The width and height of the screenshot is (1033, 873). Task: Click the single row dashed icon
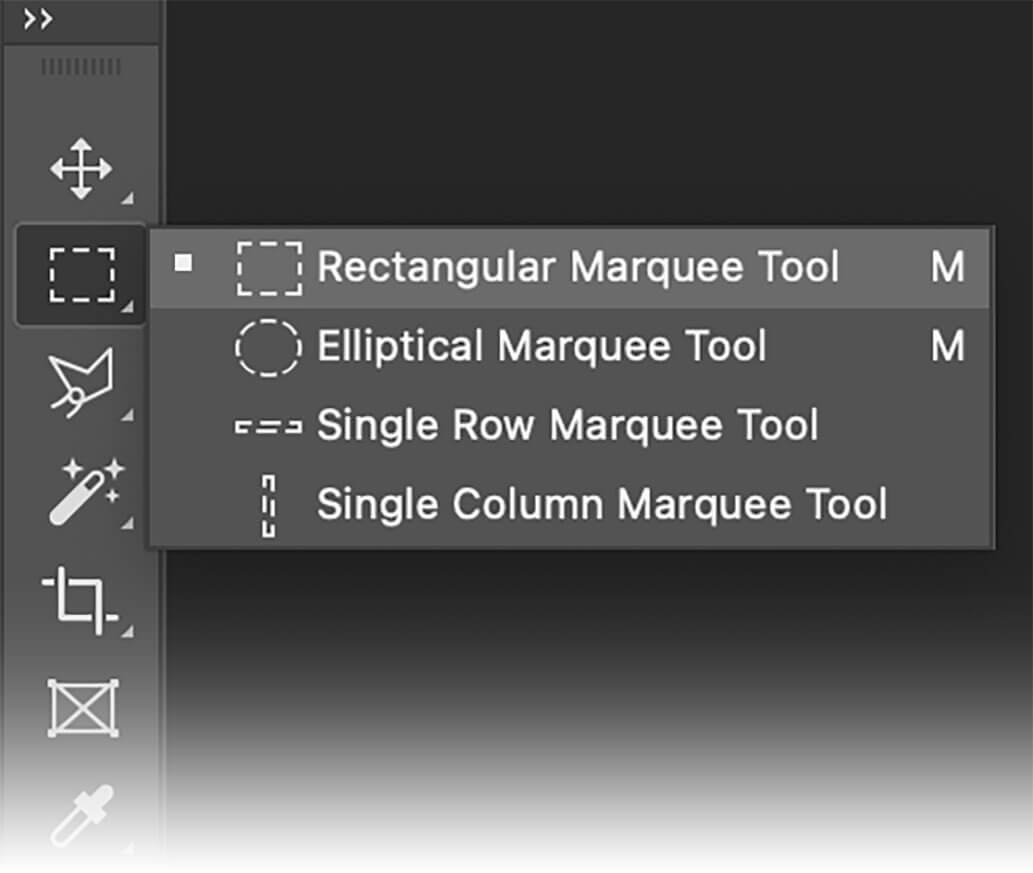coord(268,427)
